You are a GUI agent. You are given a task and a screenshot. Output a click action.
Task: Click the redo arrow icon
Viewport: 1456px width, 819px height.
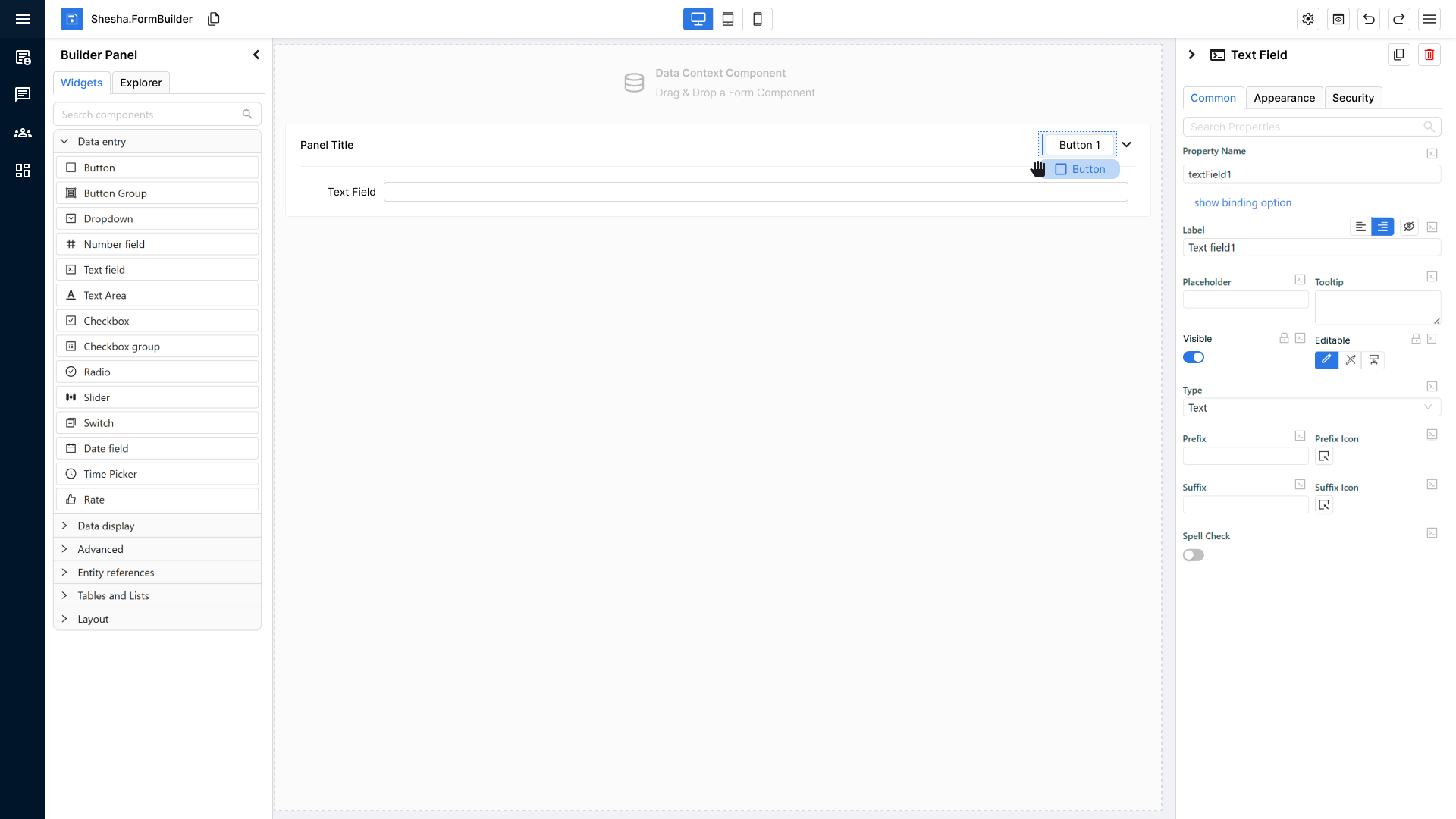(1399, 19)
